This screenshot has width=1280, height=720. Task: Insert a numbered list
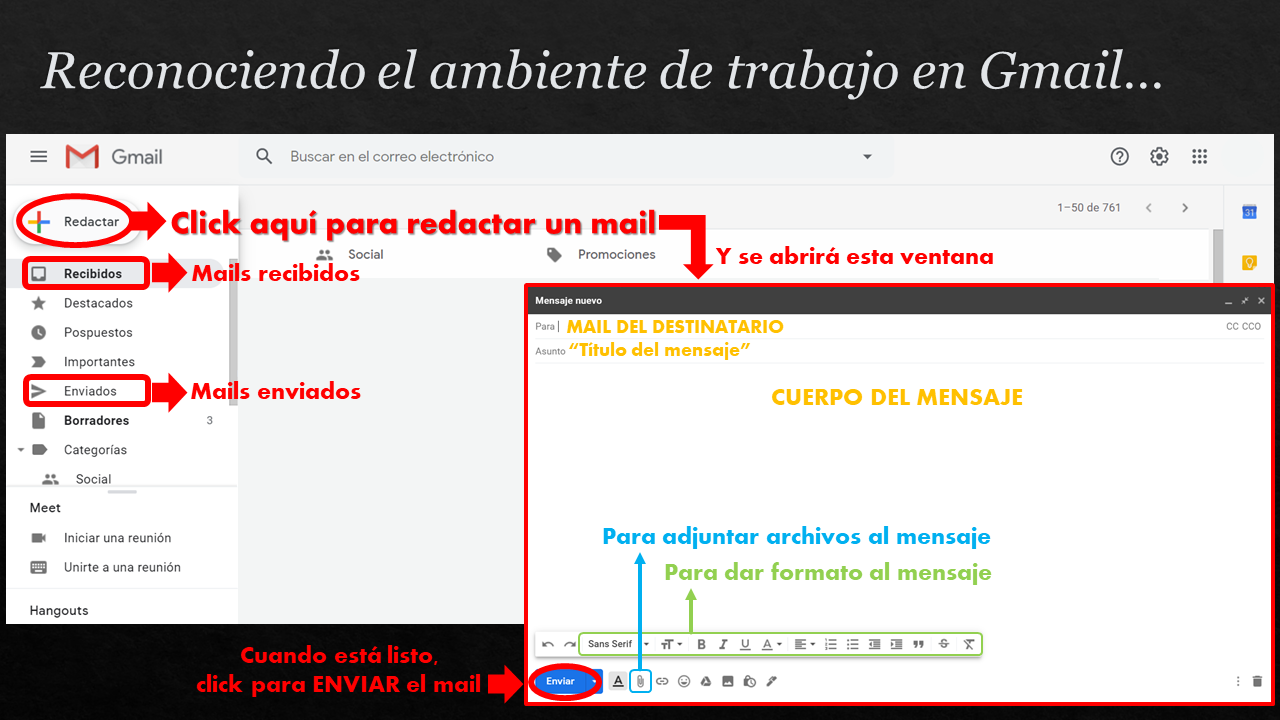[831, 645]
